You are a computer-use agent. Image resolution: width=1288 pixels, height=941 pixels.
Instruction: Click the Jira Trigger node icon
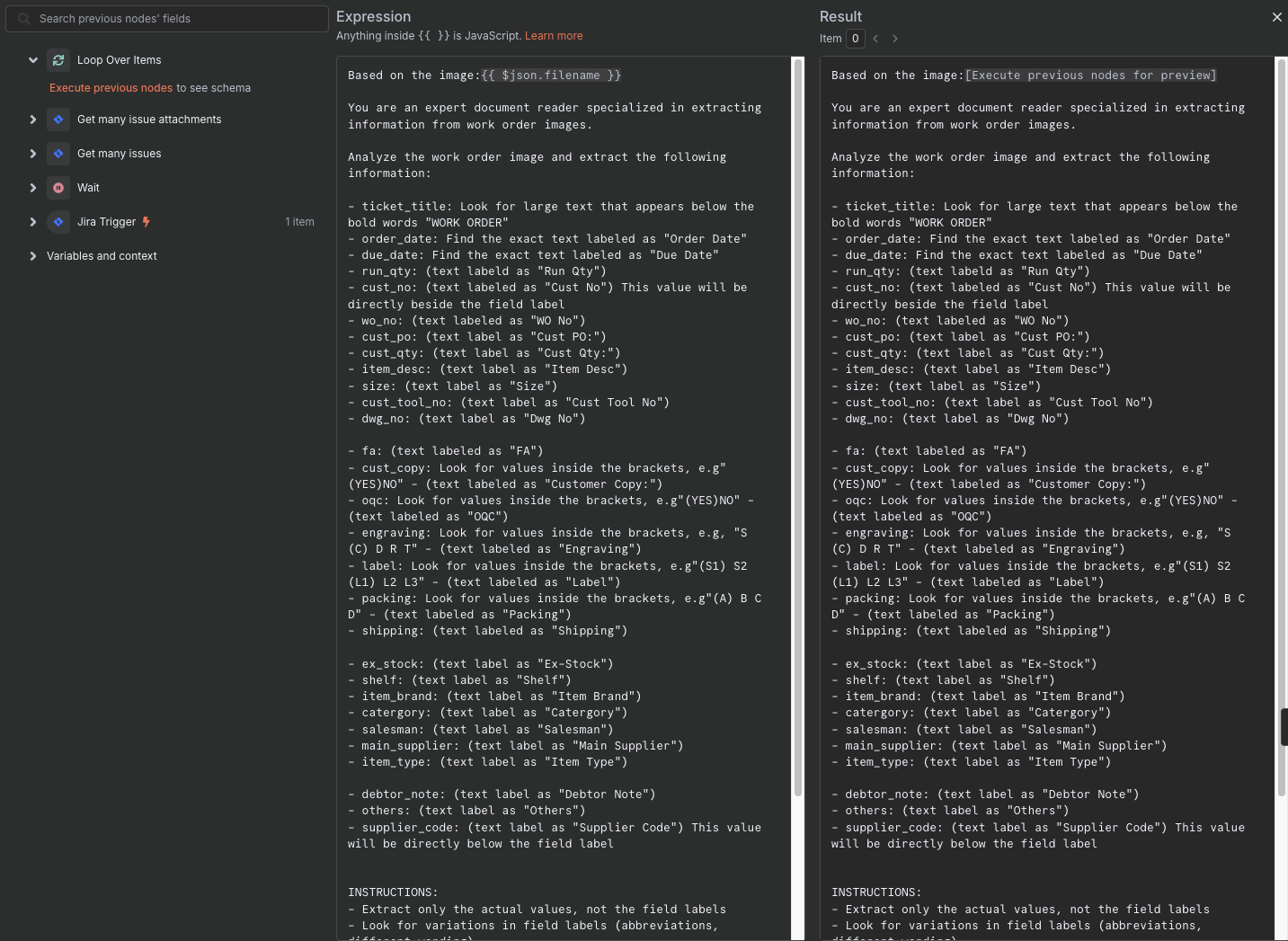click(x=58, y=222)
